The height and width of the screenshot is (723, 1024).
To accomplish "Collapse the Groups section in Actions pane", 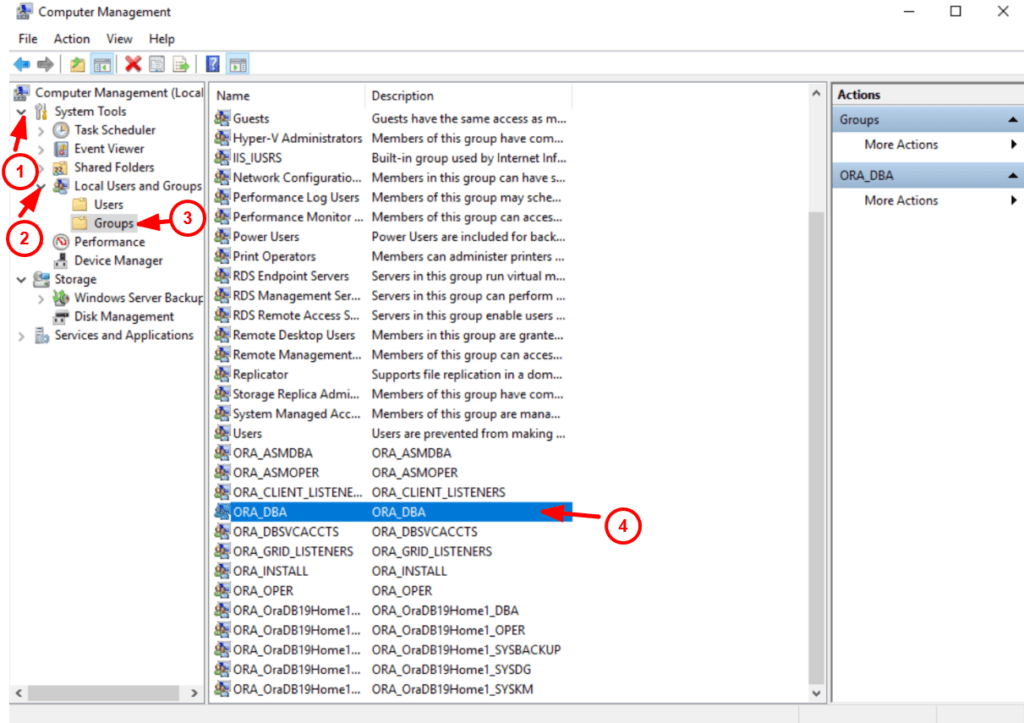I will [1012, 120].
